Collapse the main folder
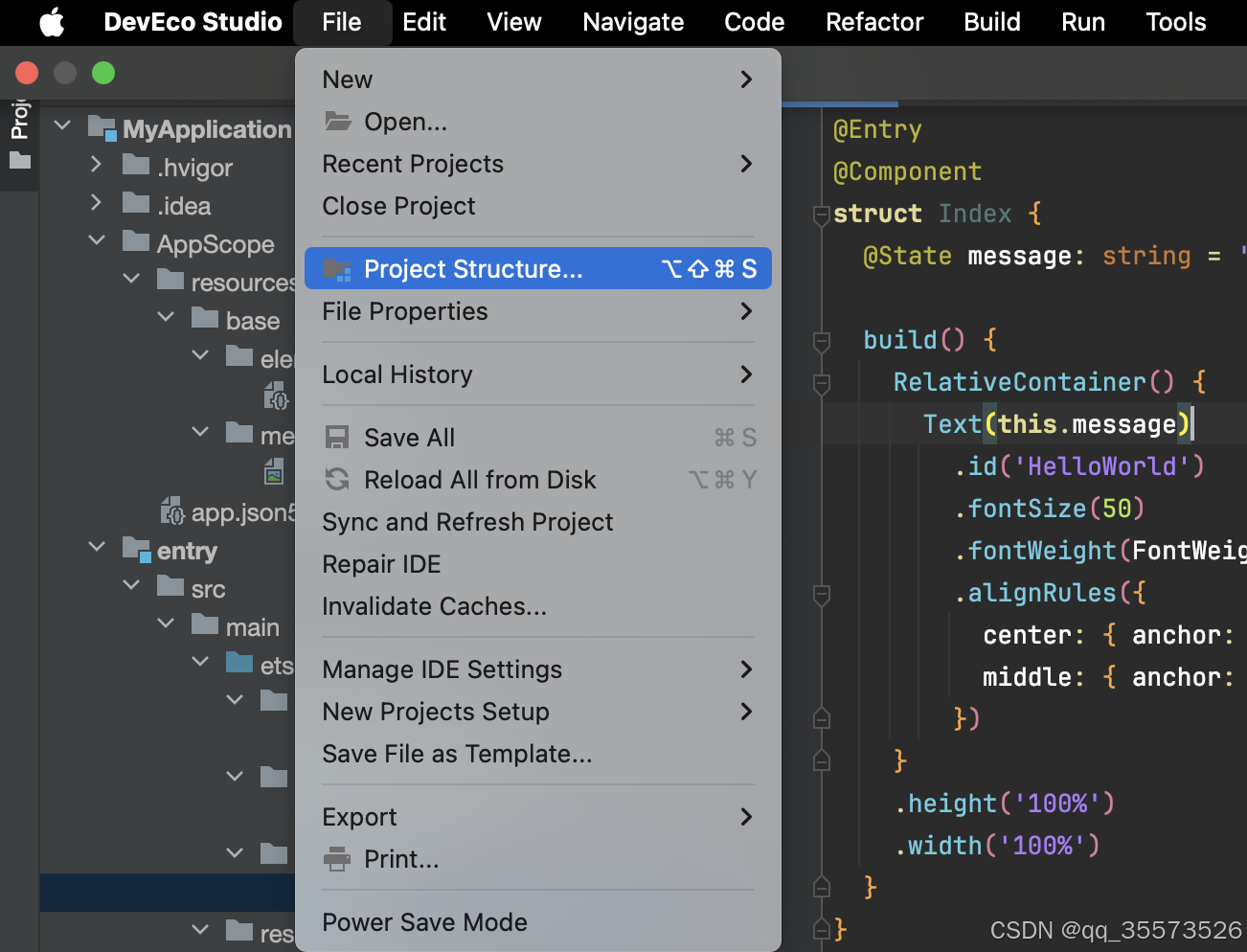Screen dimensions: 1247x952 point(166,623)
